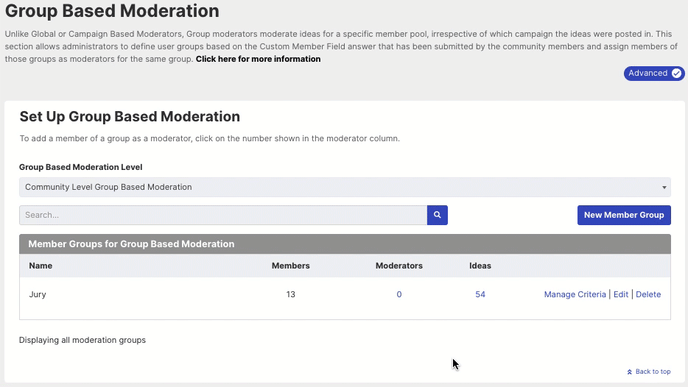Click the 0 moderators count for Jury

pos(399,294)
